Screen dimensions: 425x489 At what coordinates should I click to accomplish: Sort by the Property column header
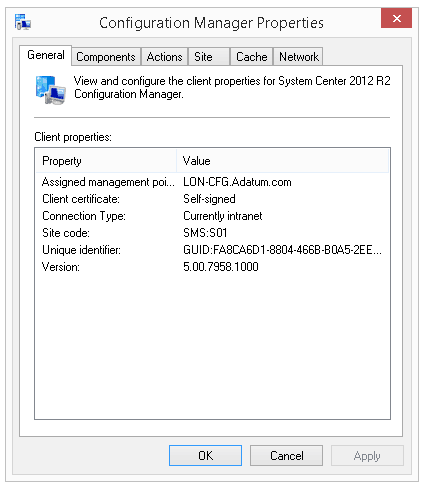point(106,161)
